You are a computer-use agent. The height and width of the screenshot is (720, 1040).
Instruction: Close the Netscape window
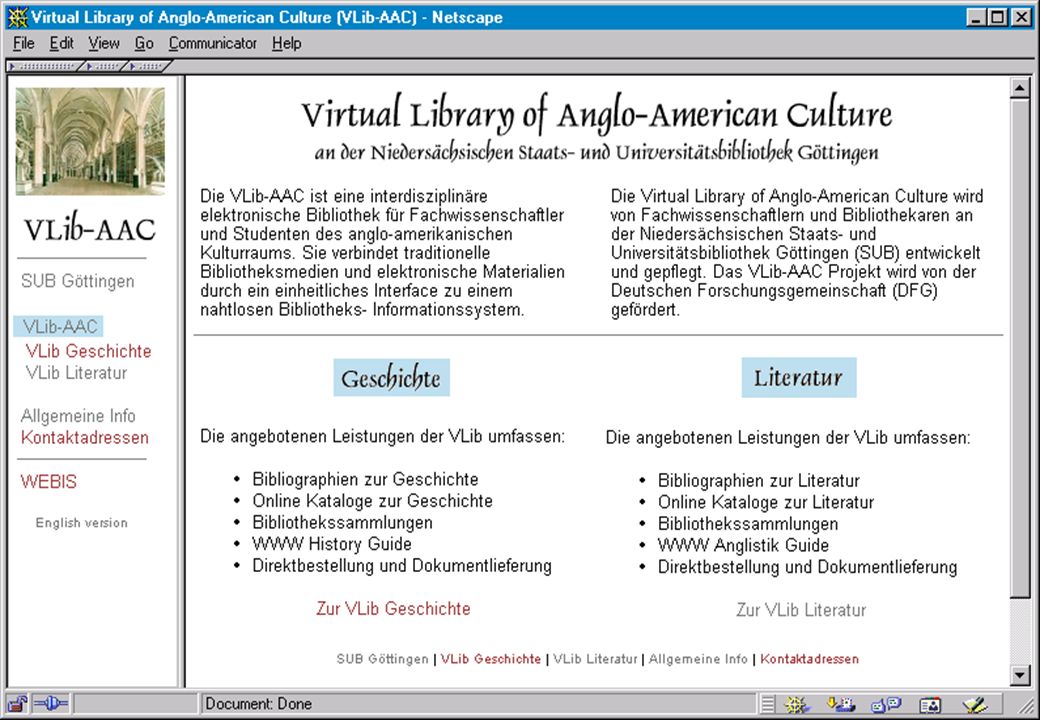[1021, 17]
